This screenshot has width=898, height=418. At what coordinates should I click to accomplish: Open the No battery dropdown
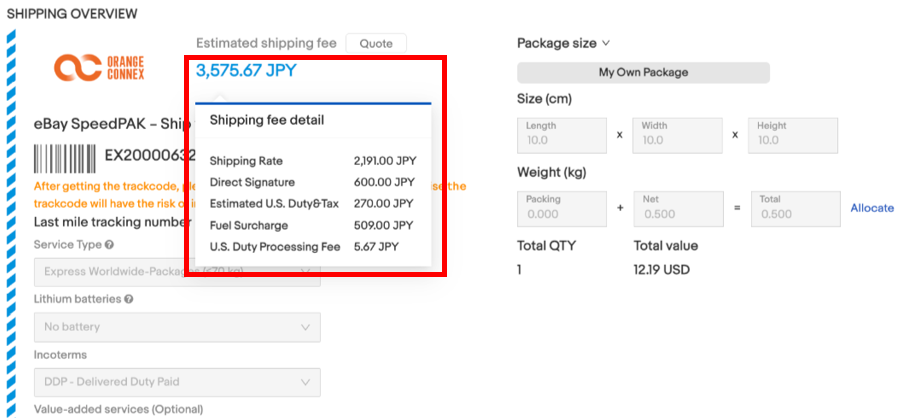point(178,327)
